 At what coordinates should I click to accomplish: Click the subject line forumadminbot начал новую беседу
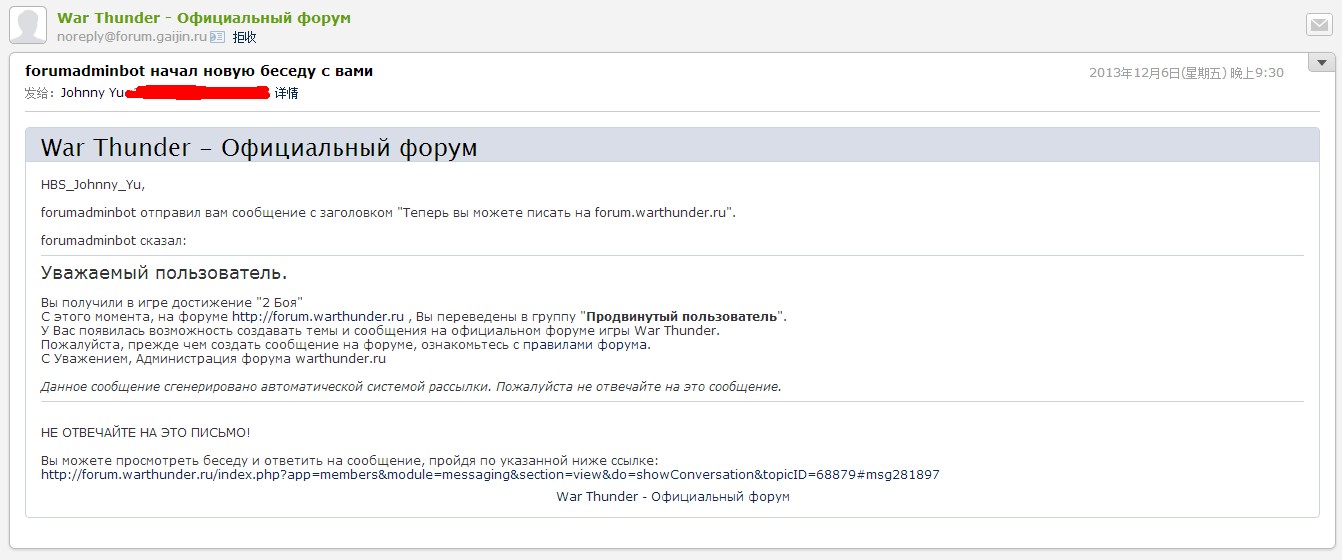point(199,71)
